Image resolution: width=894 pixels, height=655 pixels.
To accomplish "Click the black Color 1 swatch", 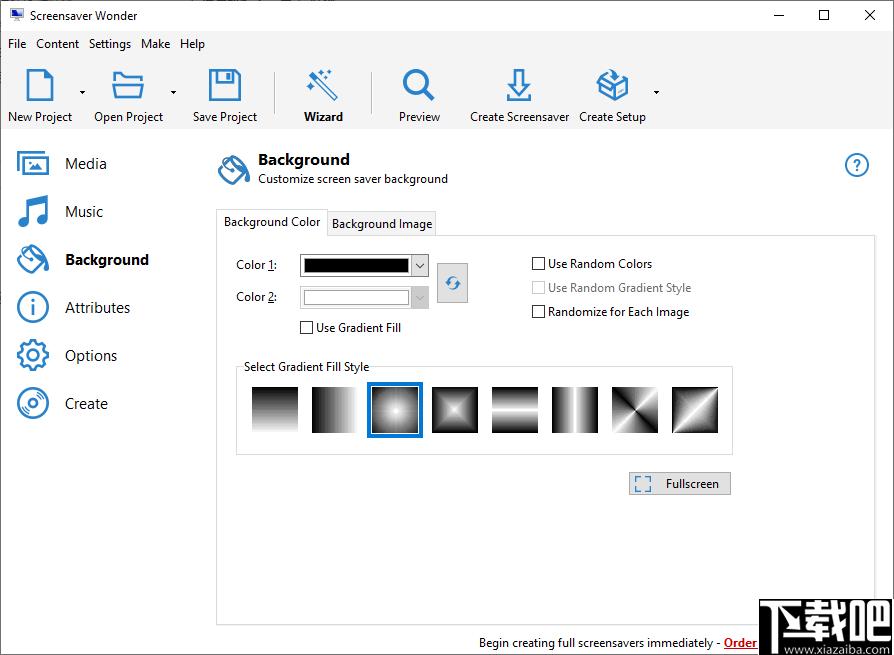I will coord(356,265).
